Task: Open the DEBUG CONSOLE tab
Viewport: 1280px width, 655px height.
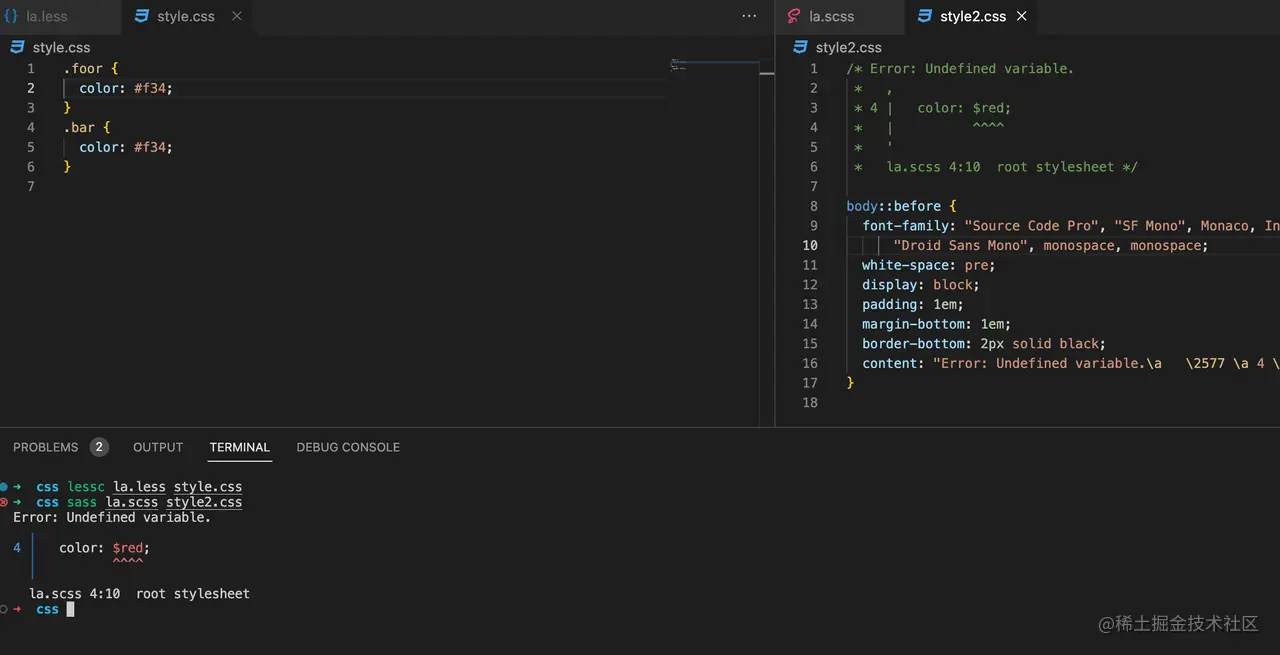Action: pyautogui.click(x=348, y=447)
